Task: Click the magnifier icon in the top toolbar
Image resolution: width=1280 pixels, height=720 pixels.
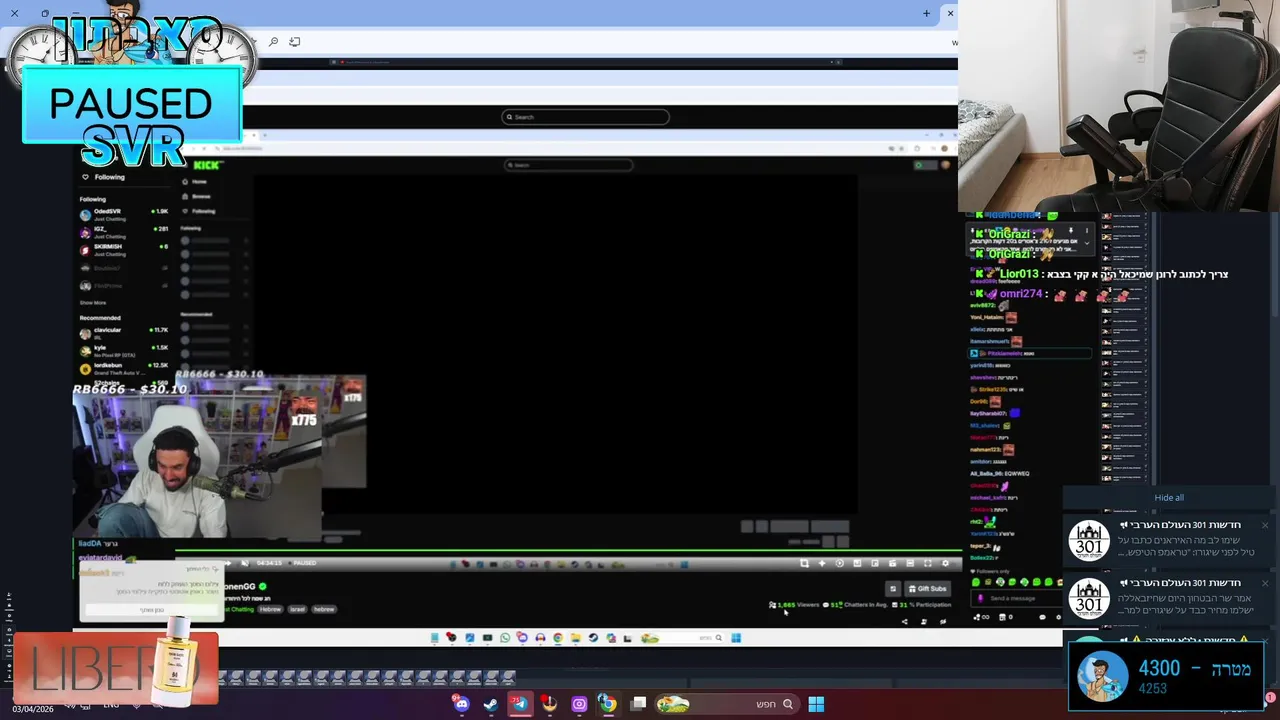Action: click(x=273, y=42)
